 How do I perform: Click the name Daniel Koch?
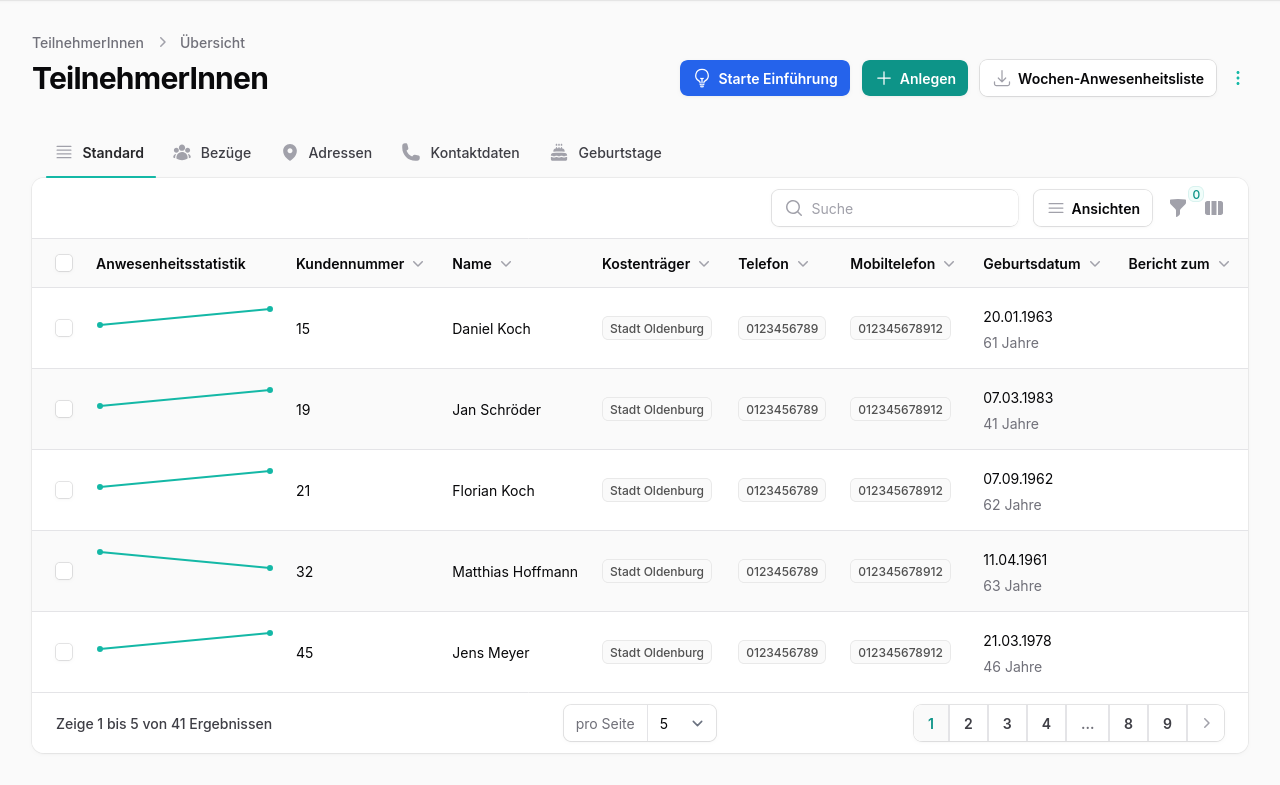click(491, 328)
